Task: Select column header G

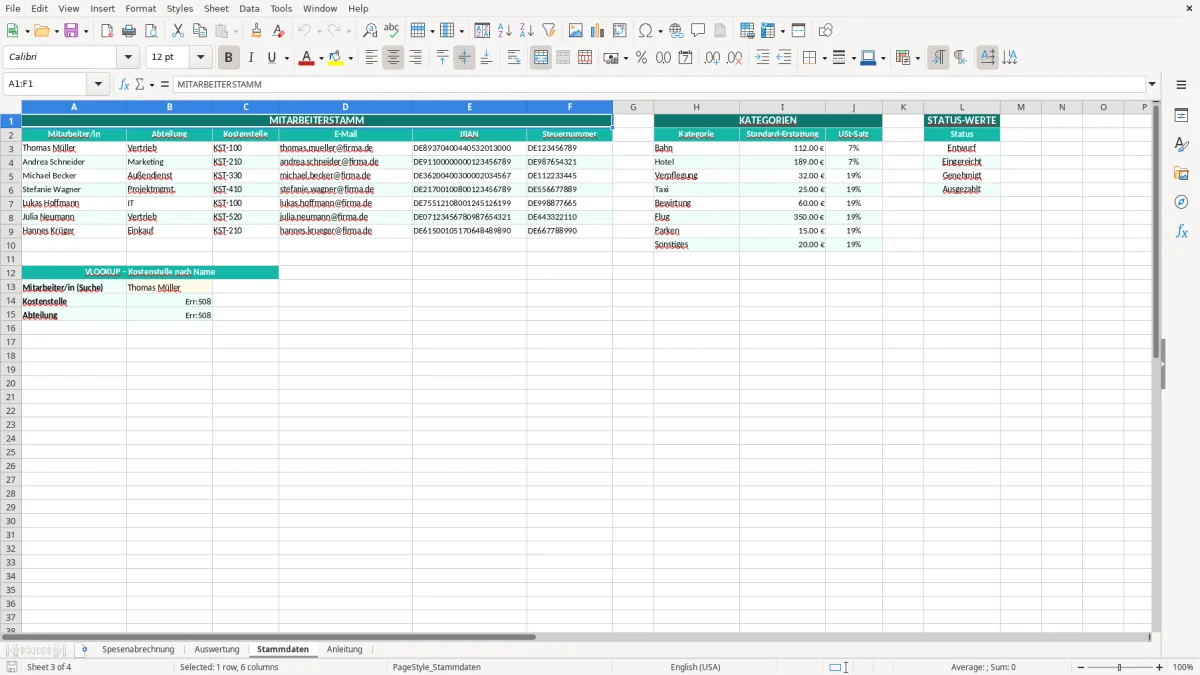Action: [x=633, y=107]
